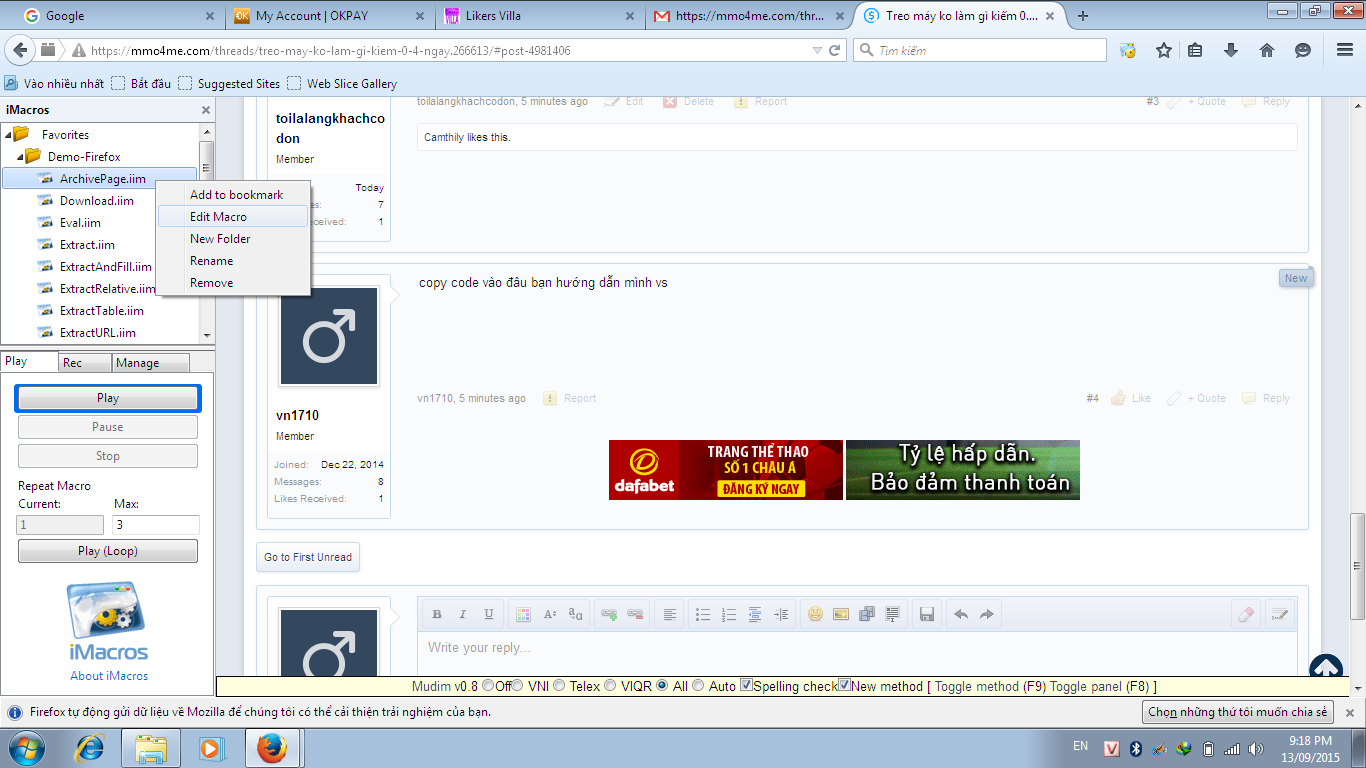Choose Add to bookmark from context menu
Screen dimensions: 1366x768
(x=233, y=195)
